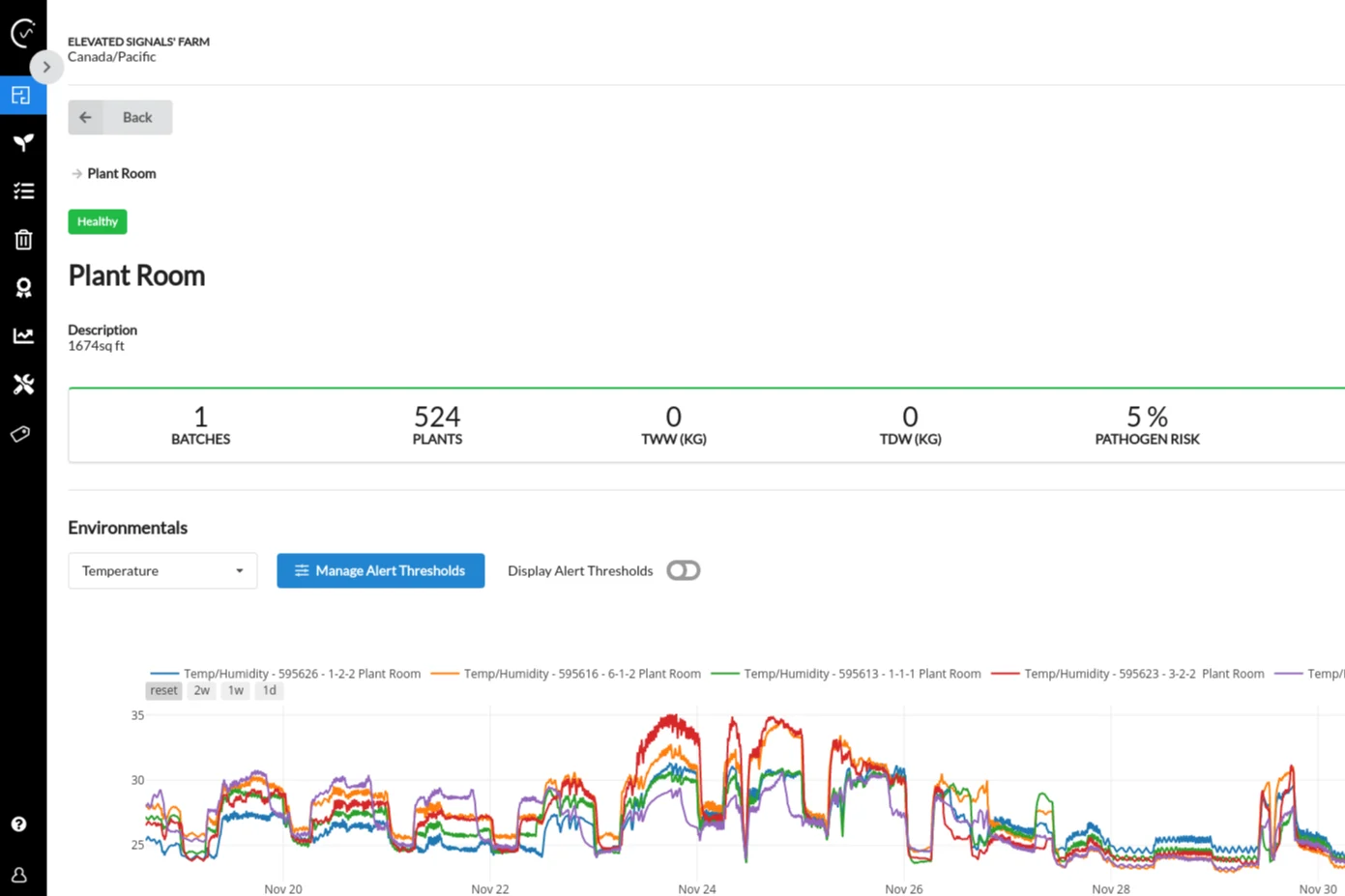Toggle Display Alert Thresholds switch
Screen dimensions: 1345x896
(x=683, y=570)
